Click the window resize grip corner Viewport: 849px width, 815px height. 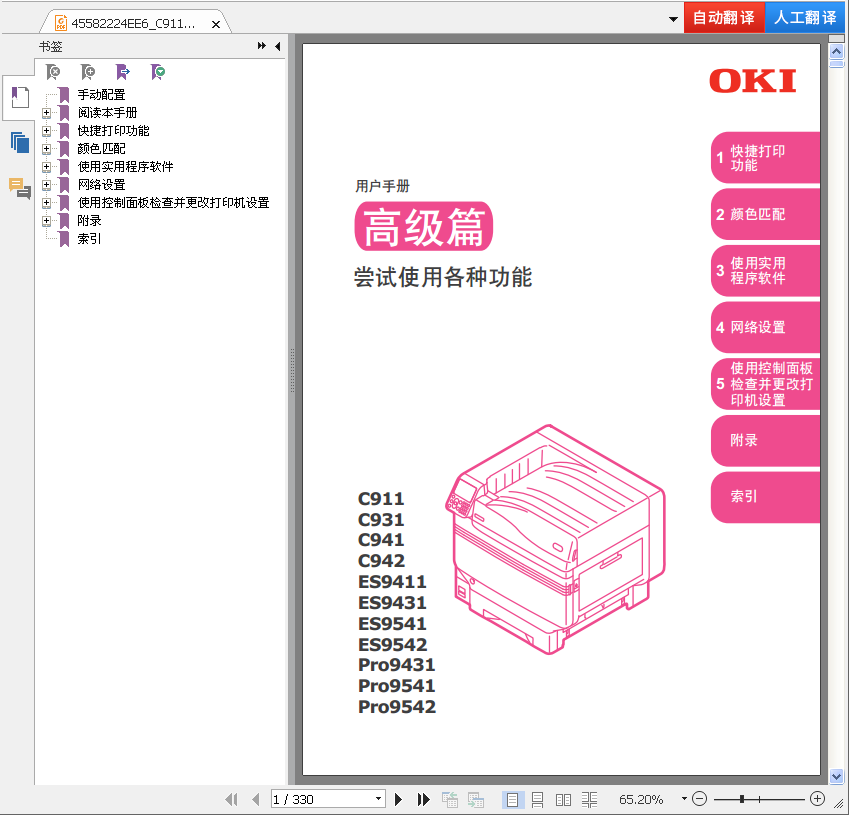coord(839,805)
